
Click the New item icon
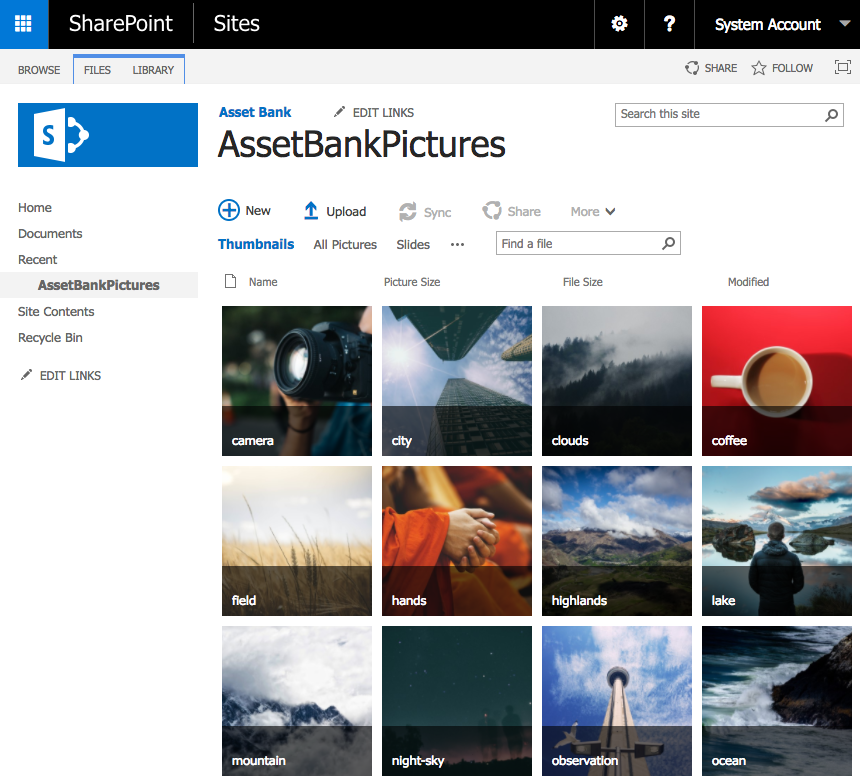228,211
